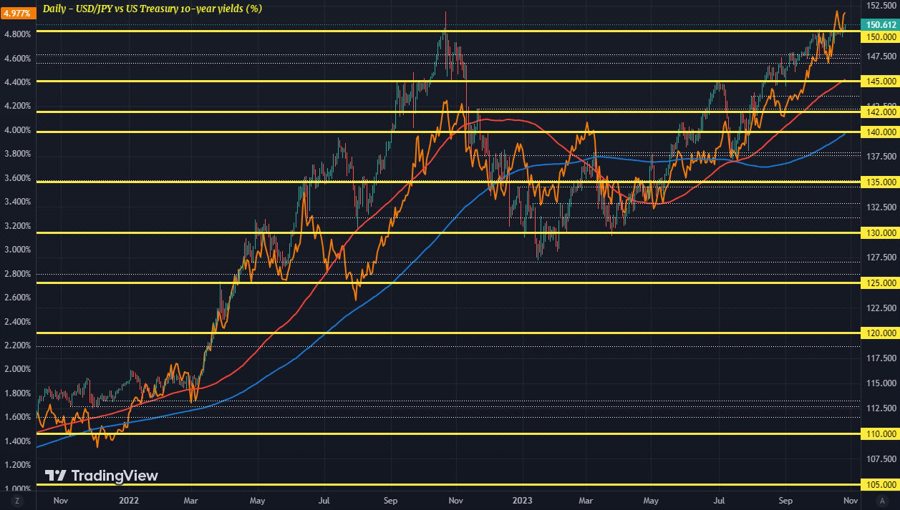Select the 120.000 yellow price level label
Screen dimensions: 900x510
pos(880,333)
